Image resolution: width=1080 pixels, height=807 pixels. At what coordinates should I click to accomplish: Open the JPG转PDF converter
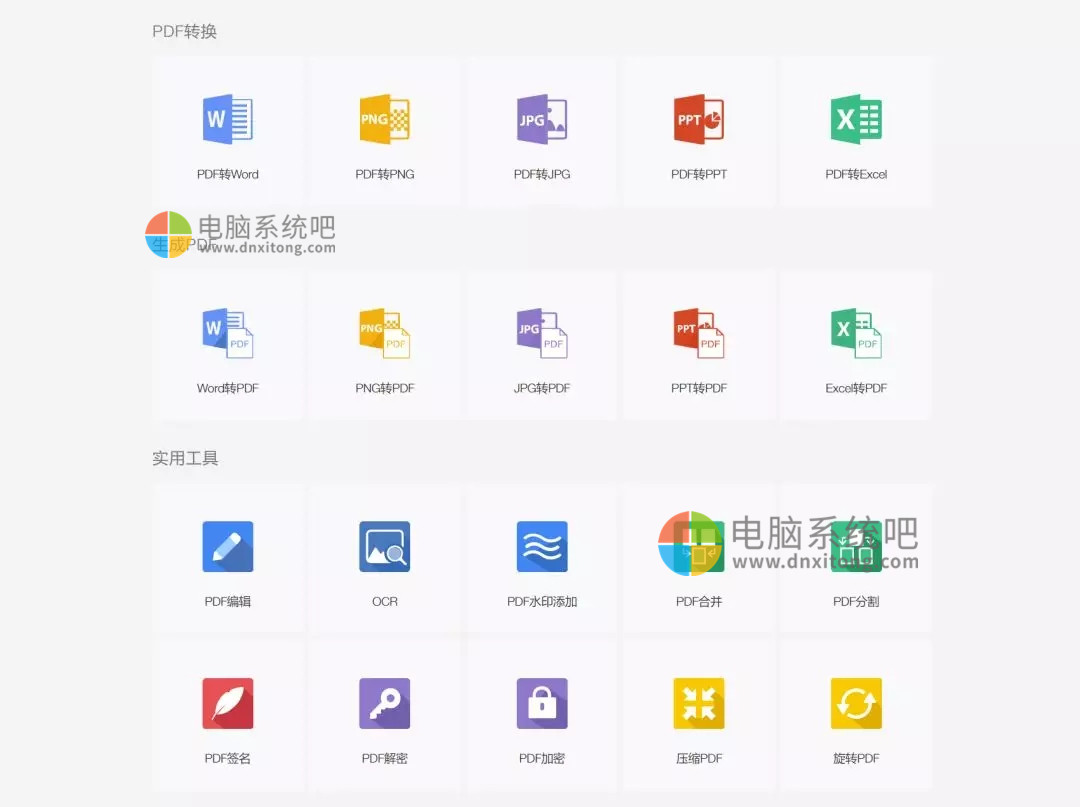pyautogui.click(x=542, y=334)
